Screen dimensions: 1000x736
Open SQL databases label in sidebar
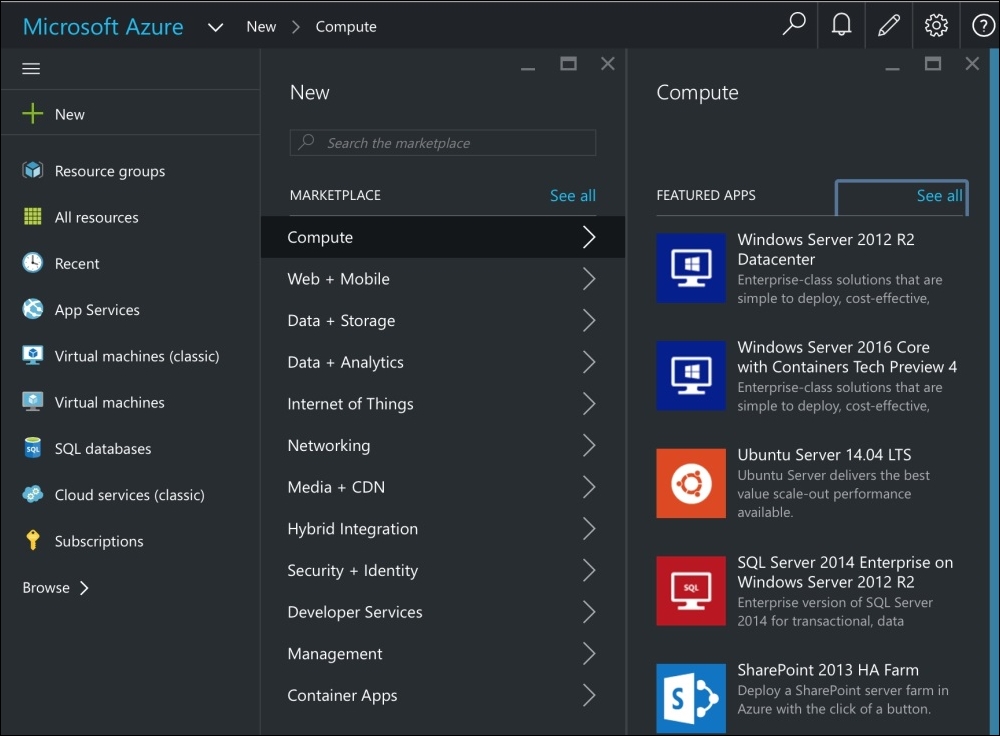pos(103,449)
